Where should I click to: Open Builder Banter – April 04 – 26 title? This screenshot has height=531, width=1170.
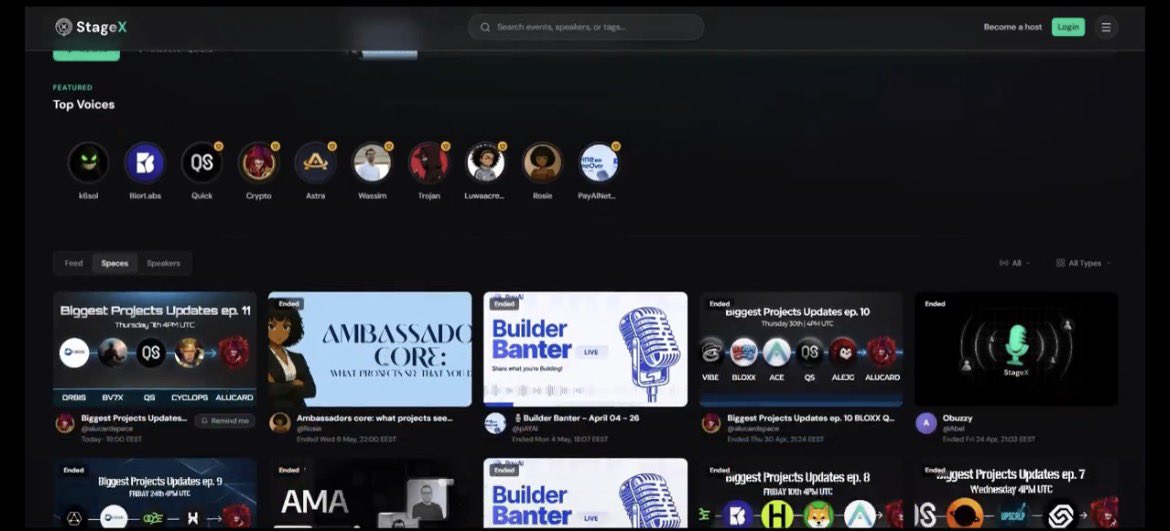[576, 418]
